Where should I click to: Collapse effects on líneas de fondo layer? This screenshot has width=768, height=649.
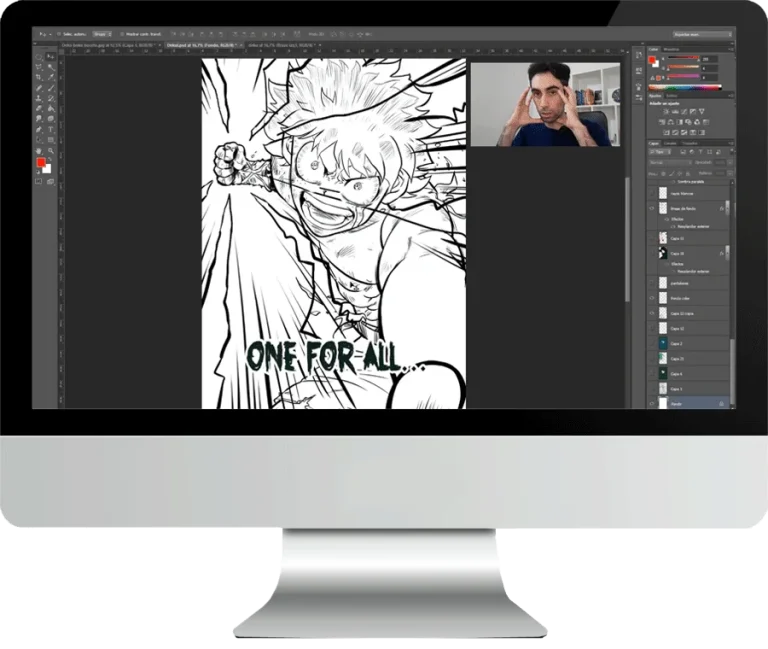(x=727, y=208)
